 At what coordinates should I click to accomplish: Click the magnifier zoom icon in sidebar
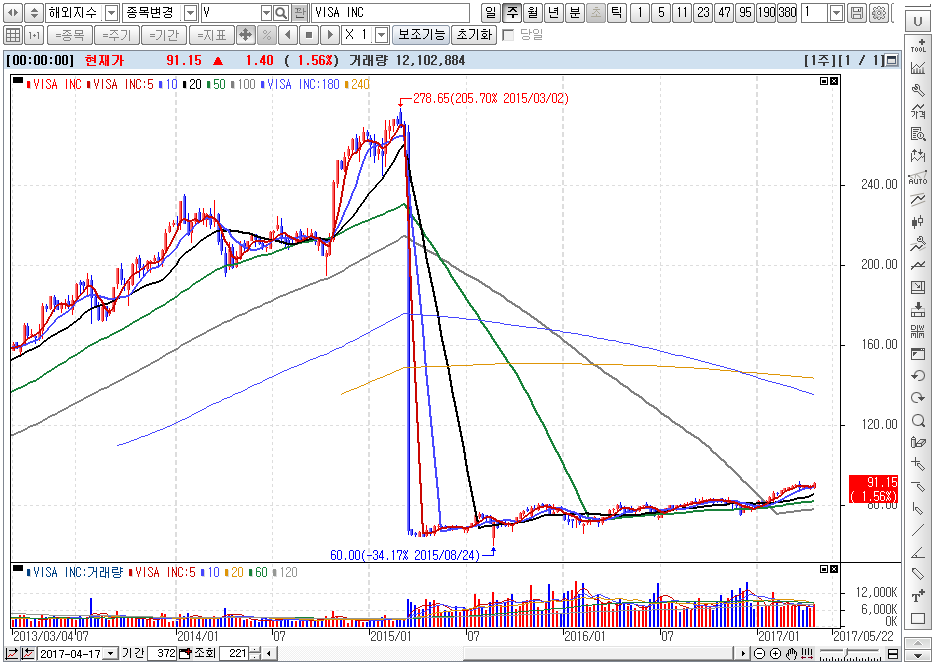[x=918, y=420]
